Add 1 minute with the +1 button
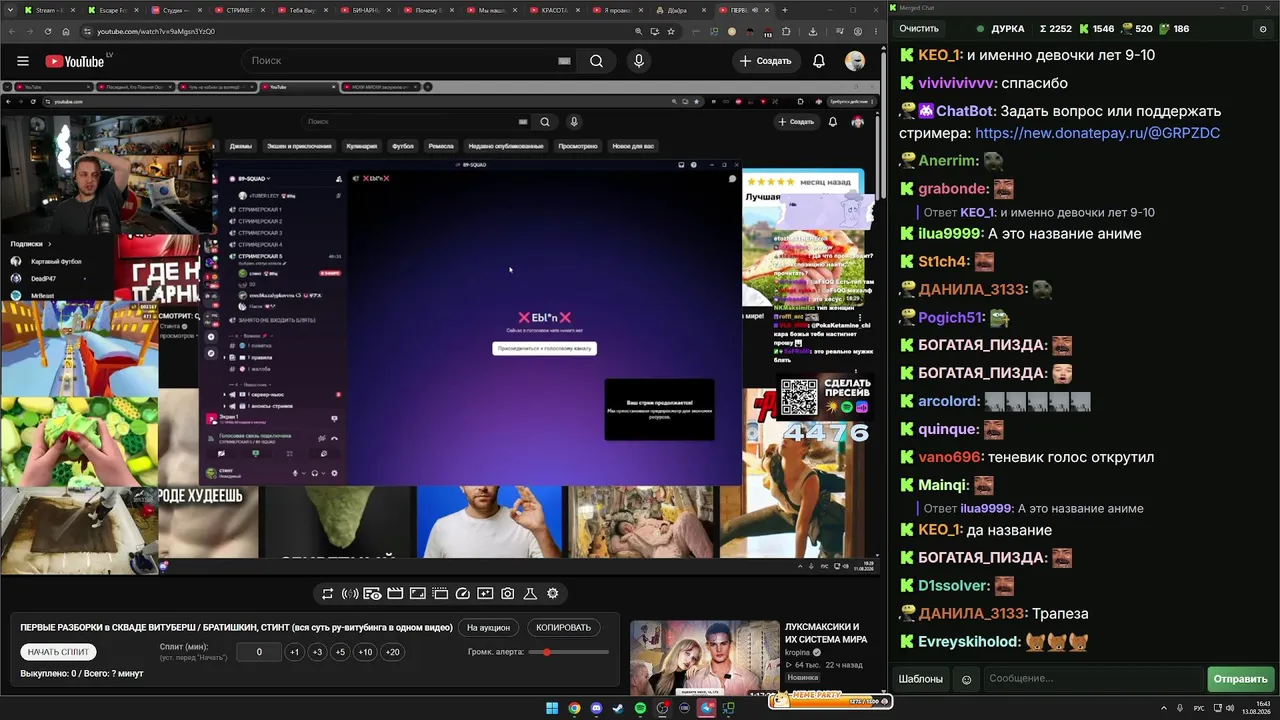 point(294,652)
